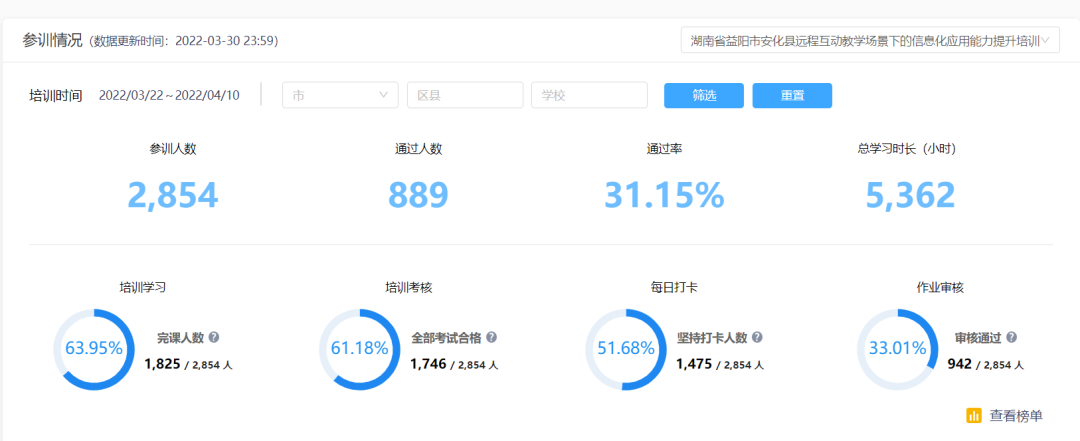Image resolution: width=1080 pixels, height=441 pixels.
Task: Click the 2,854 参训人数 statistic
Action: coord(173,195)
